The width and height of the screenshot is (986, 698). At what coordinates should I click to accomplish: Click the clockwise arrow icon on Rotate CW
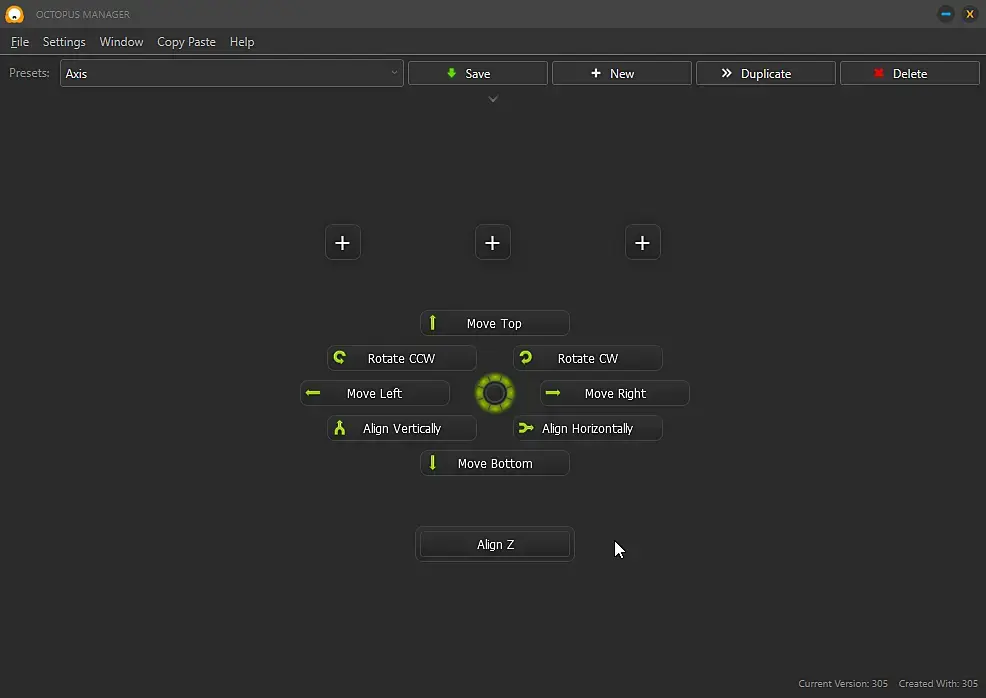coord(526,358)
